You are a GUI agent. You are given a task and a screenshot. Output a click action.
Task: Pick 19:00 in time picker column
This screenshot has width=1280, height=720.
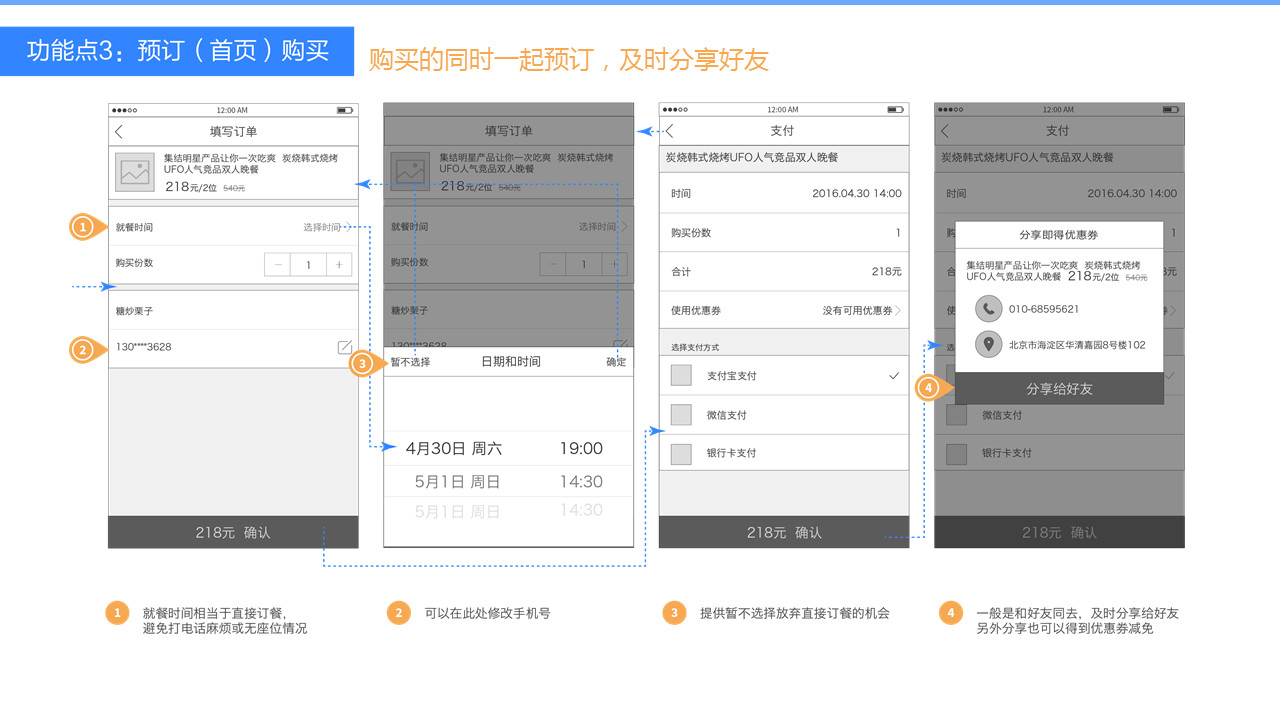[581, 449]
